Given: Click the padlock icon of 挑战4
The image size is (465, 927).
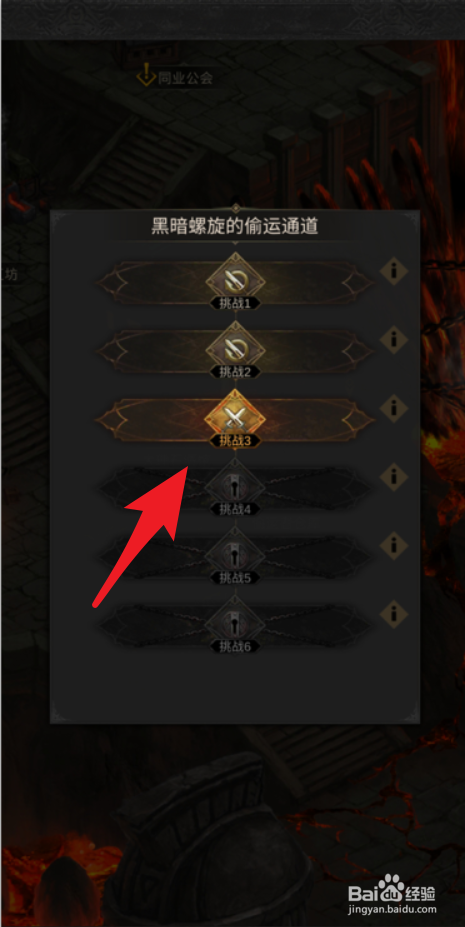Looking at the screenshot, I should click(x=235, y=487).
